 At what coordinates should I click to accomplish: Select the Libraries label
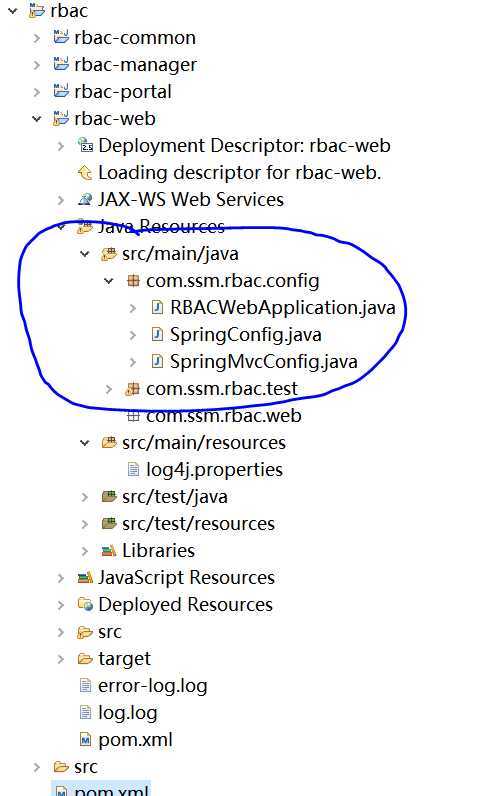[158, 551]
